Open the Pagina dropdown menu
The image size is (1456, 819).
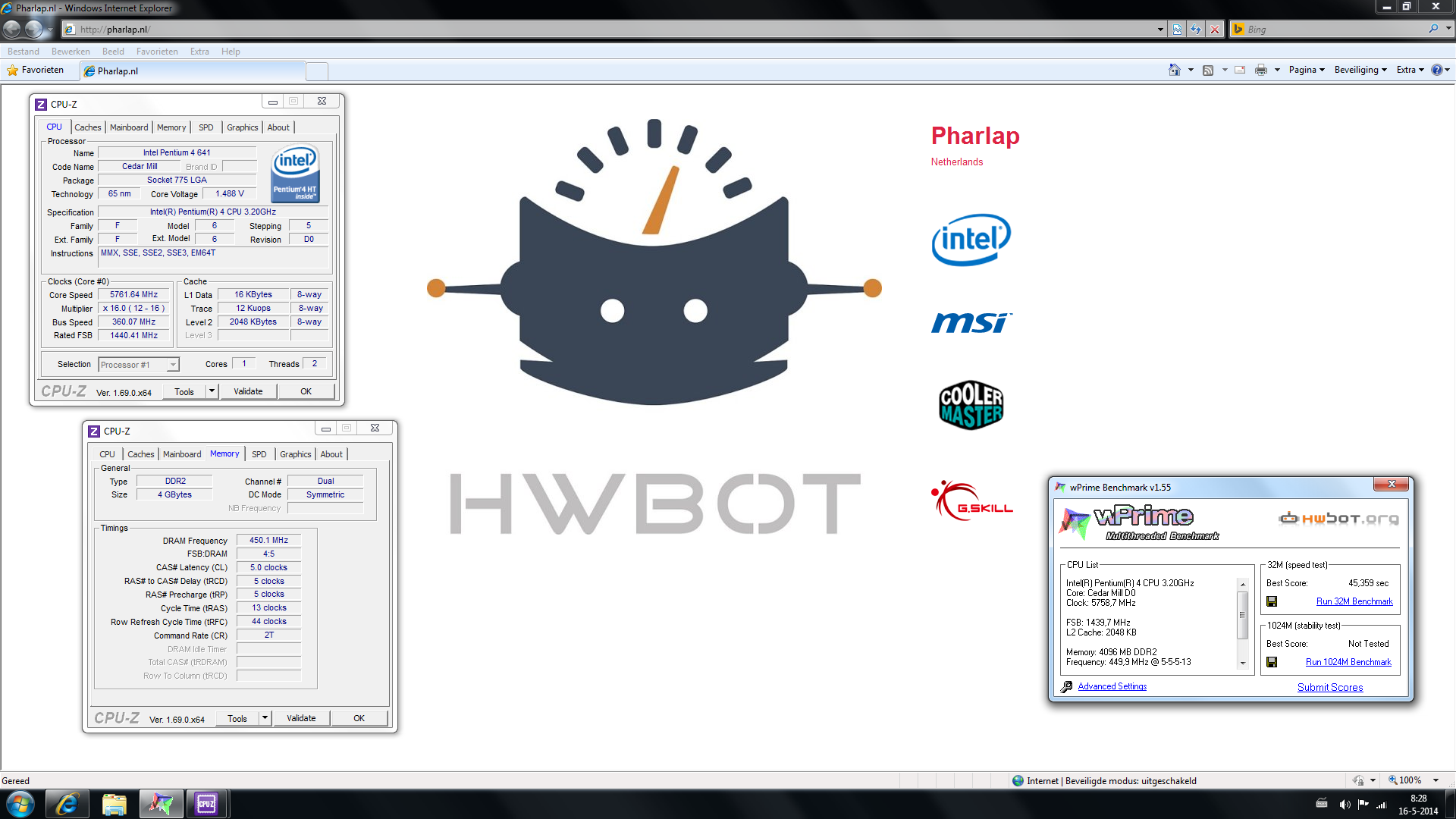point(1307,70)
